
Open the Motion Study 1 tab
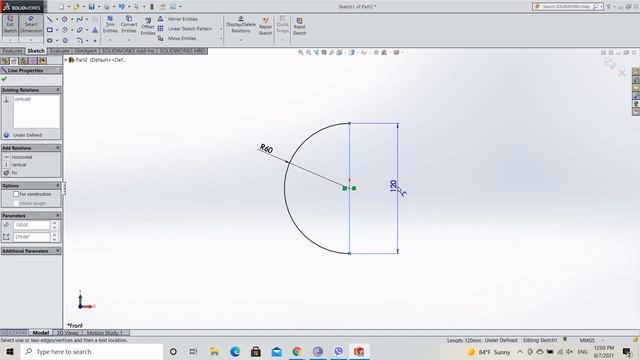[105, 333]
